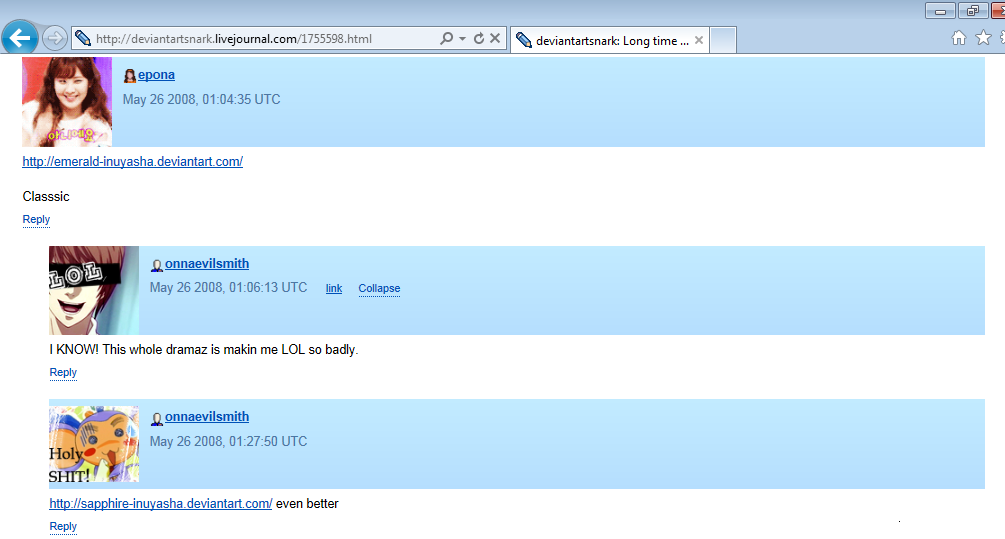
Task: Click the user icon beside epona
Action: pyautogui.click(x=129, y=75)
